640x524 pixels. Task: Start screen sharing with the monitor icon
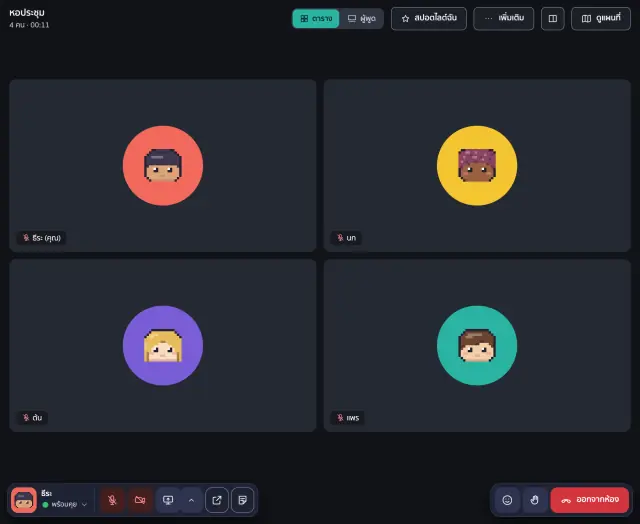(168, 500)
